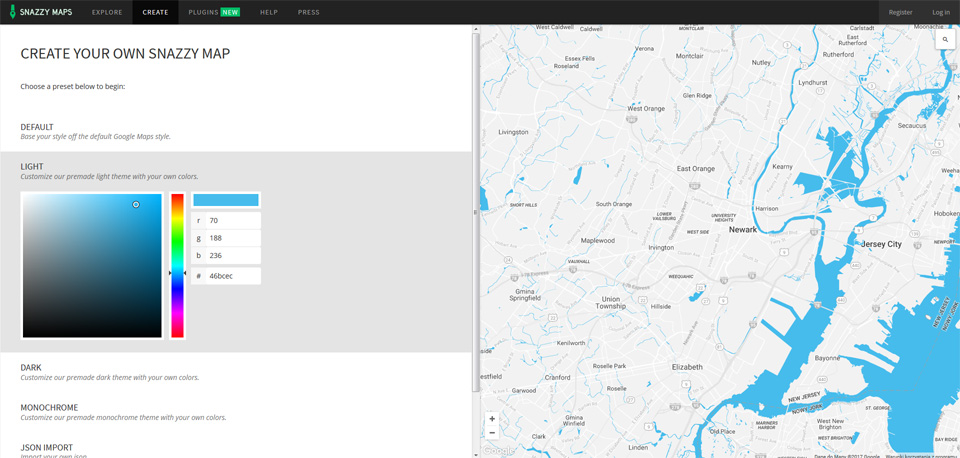960x458 pixels.
Task: Click the Roselle Park map label
Action: (609, 366)
